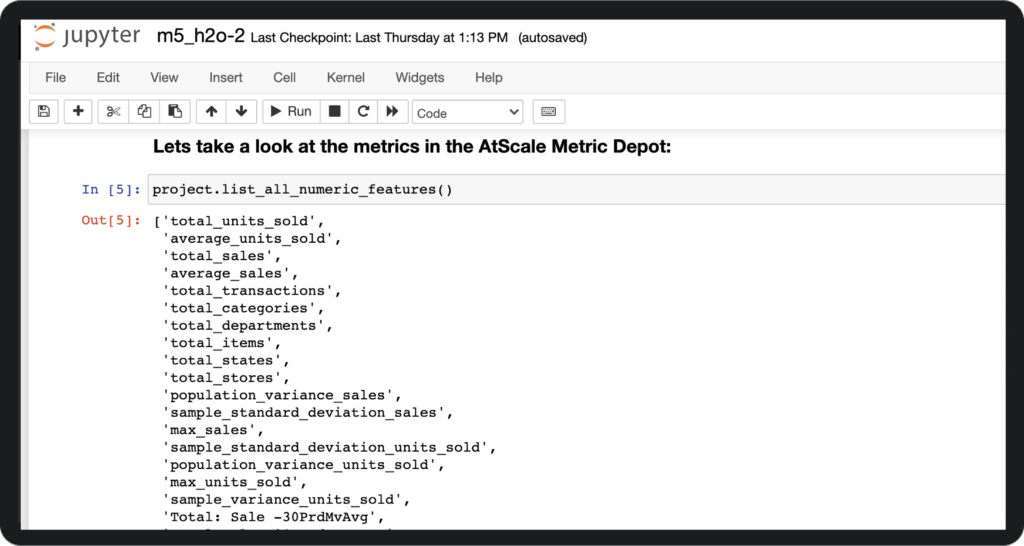Image resolution: width=1024 pixels, height=546 pixels.
Task: Click 'population_variance_sales' in the output
Action: point(278,395)
